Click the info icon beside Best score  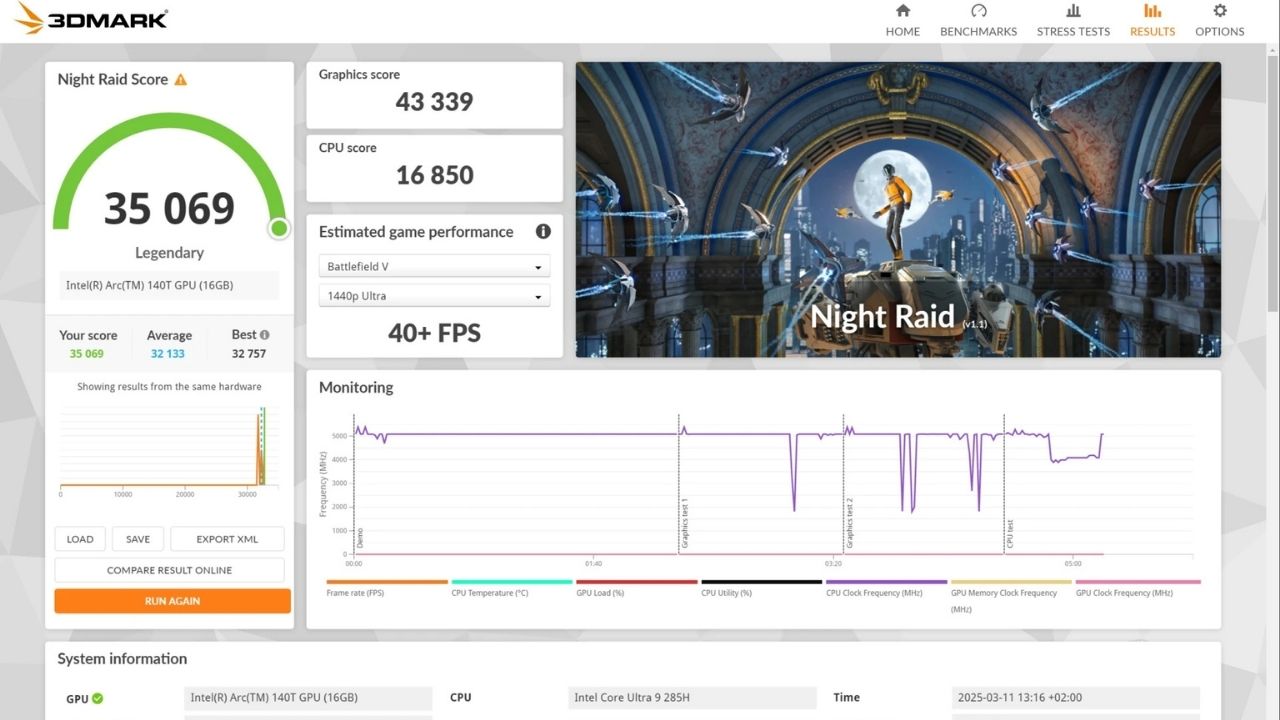(265, 335)
